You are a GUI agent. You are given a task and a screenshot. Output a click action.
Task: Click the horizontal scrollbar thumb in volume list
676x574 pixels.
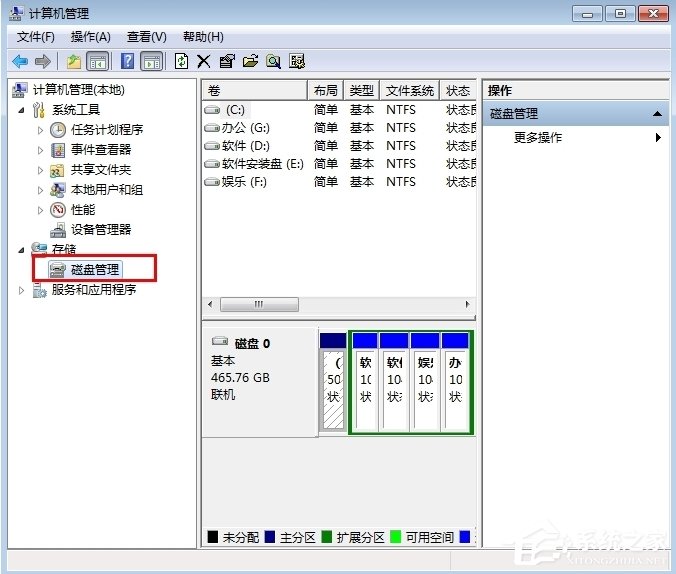pyautogui.click(x=259, y=304)
